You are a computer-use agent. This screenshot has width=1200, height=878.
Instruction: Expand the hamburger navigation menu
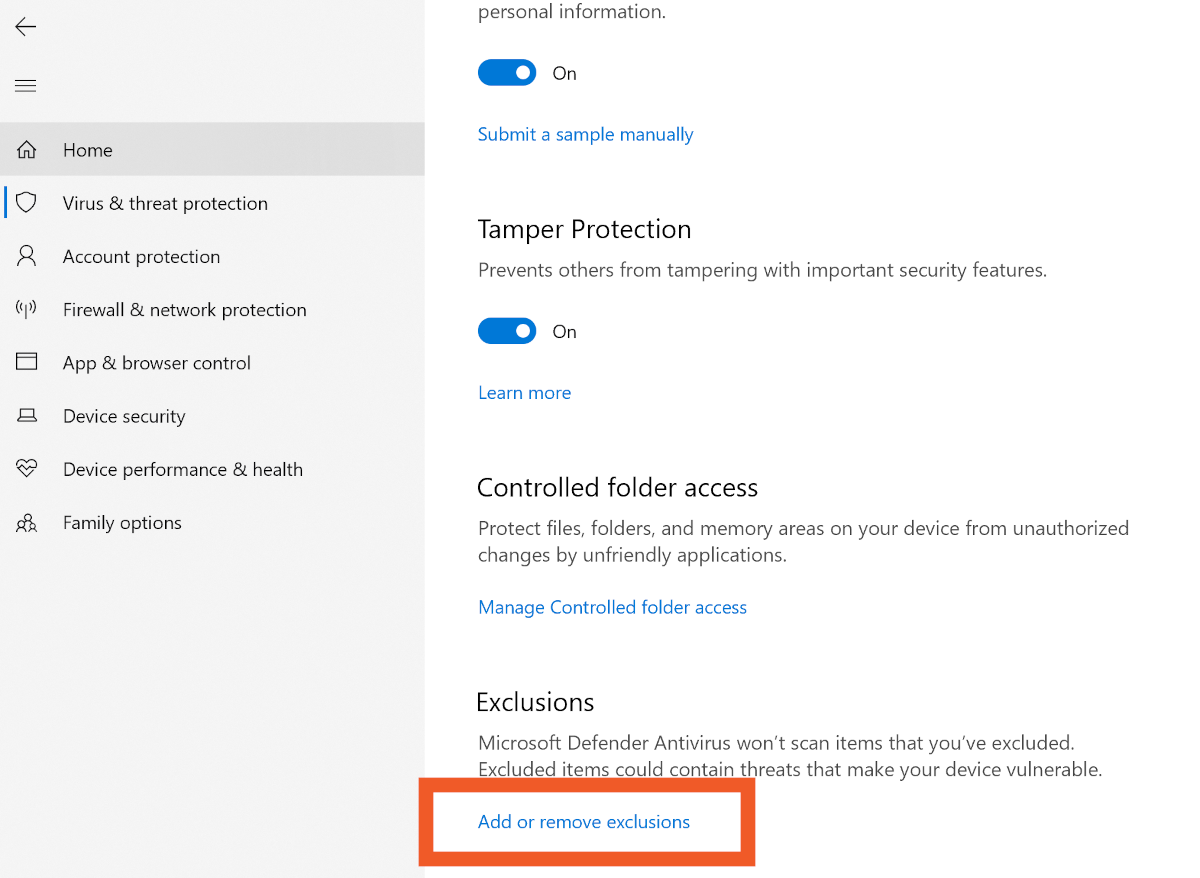click(x=26, y=86)
